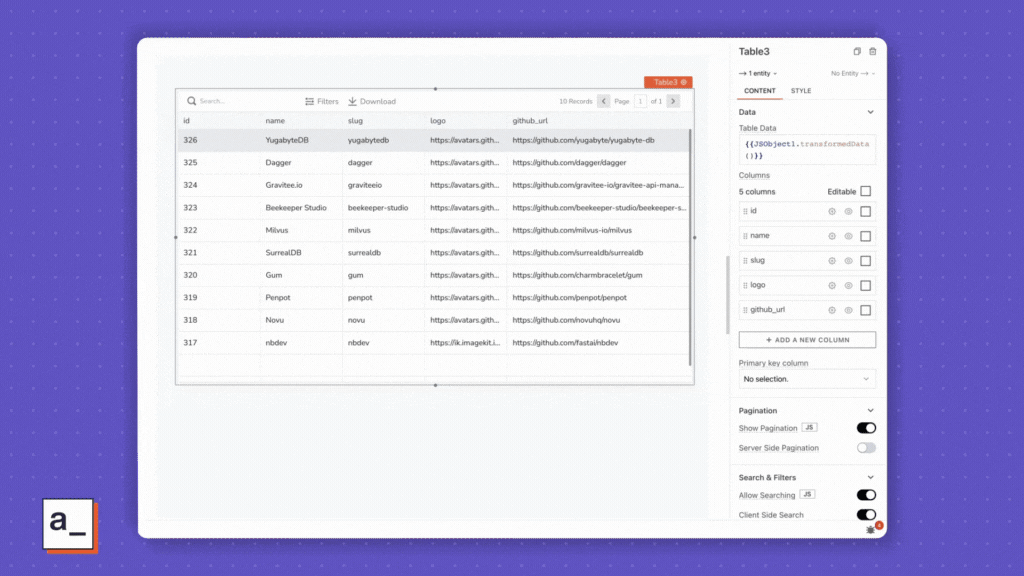Enable Server Side Pagination switch

click(x=866, y=448)
